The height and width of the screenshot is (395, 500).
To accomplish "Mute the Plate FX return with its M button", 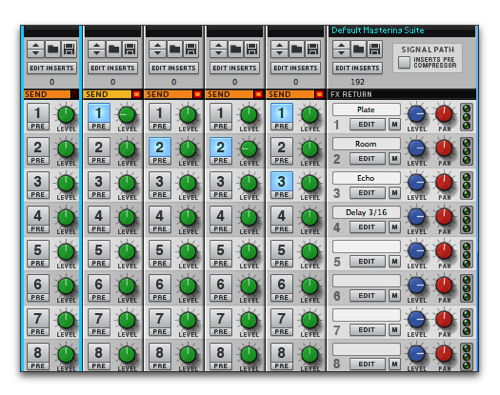I will [x=395, y=124].
